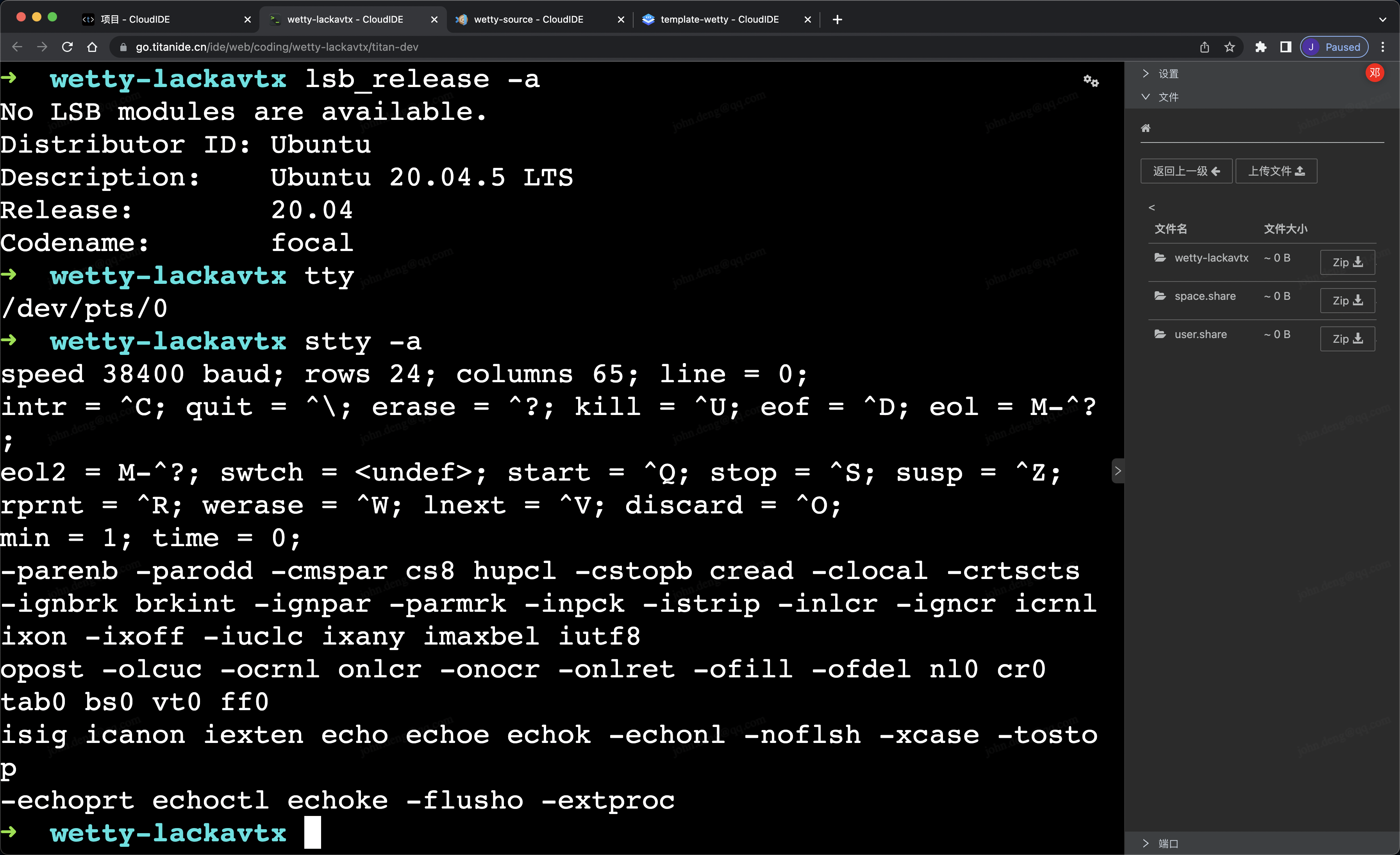Collapse the right sidebar panel arrow
Image resolution: width=1400 pixels, height=855 pixels.
pyautogui.click(x=1118, y=471)
